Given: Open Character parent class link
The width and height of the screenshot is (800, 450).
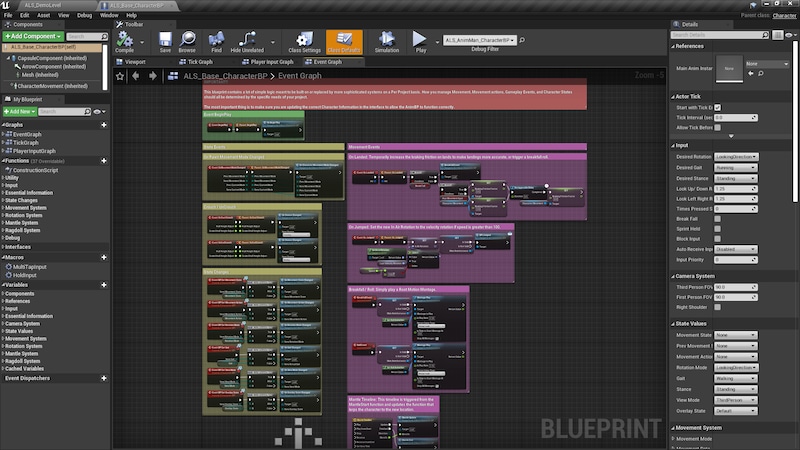Looking at the screenshot, I should [785, 15].
